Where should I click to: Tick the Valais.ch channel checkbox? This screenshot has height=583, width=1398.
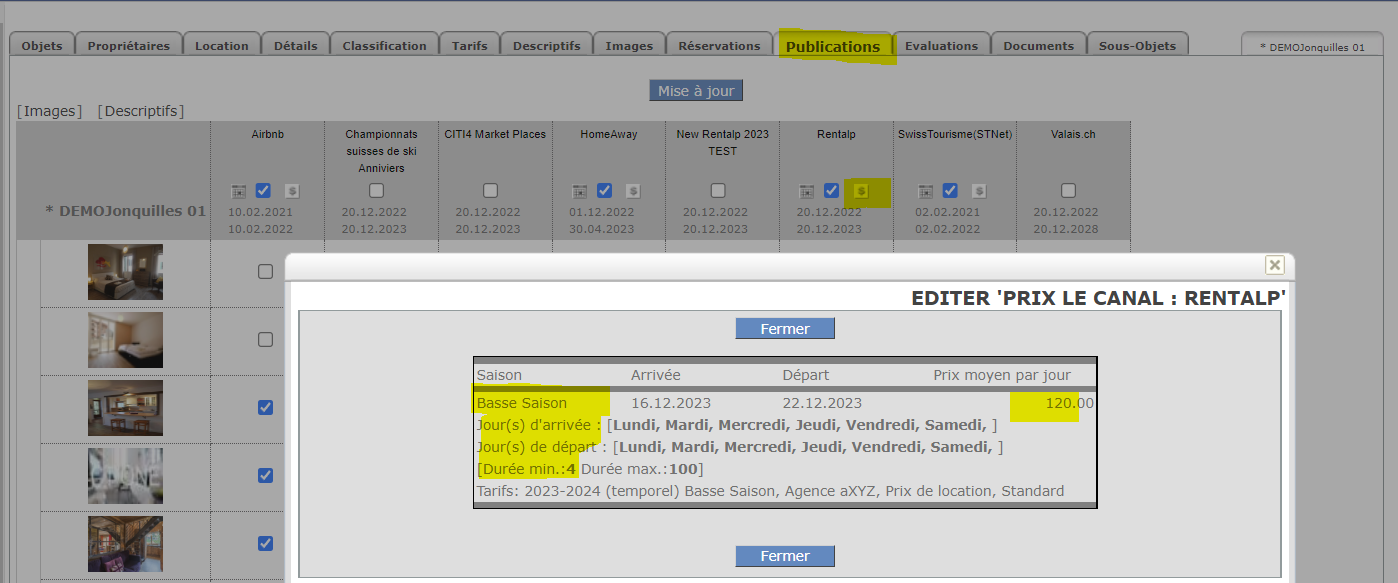click(x=1068, y=191)
